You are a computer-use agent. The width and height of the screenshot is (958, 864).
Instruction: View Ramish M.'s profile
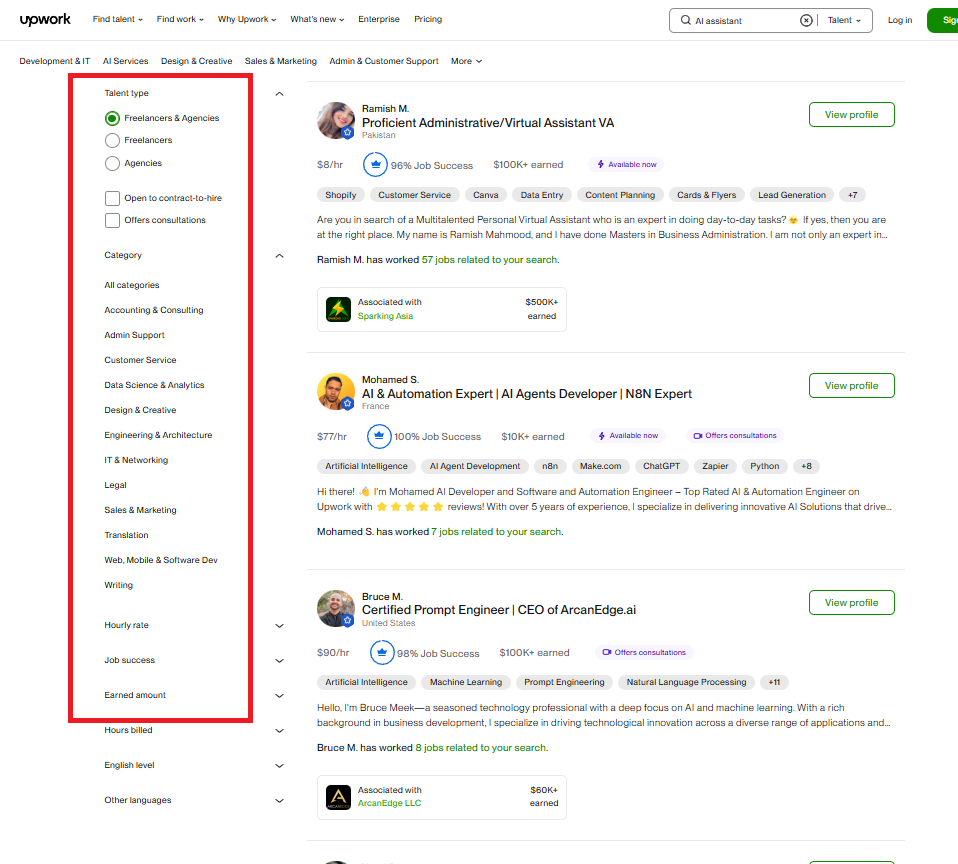[851, 115]
